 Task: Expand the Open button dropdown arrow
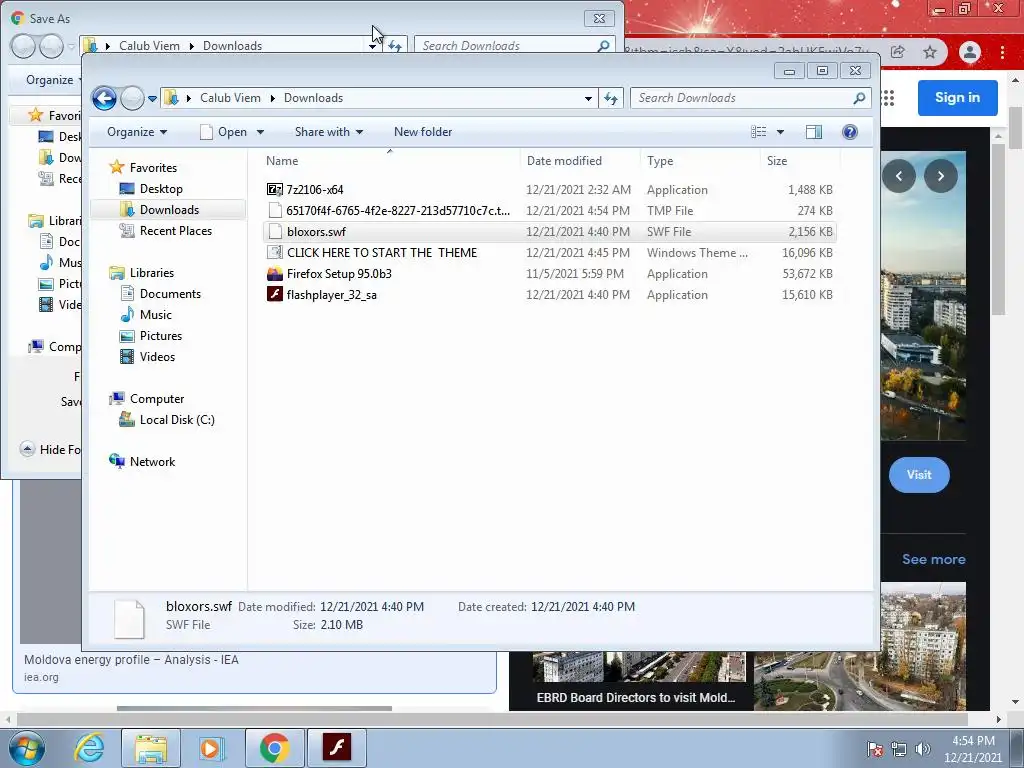click(x=260, y=132)
